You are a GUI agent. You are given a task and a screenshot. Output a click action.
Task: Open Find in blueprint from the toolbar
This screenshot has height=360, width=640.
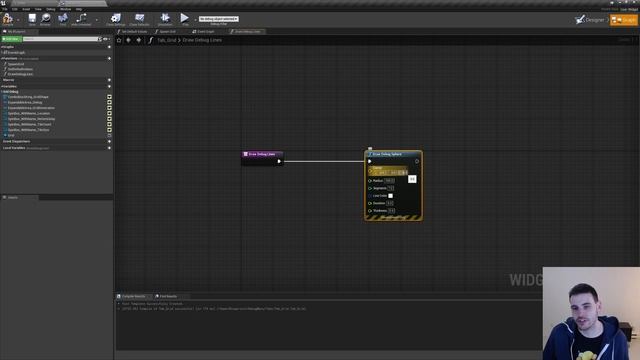click(62, 18)
